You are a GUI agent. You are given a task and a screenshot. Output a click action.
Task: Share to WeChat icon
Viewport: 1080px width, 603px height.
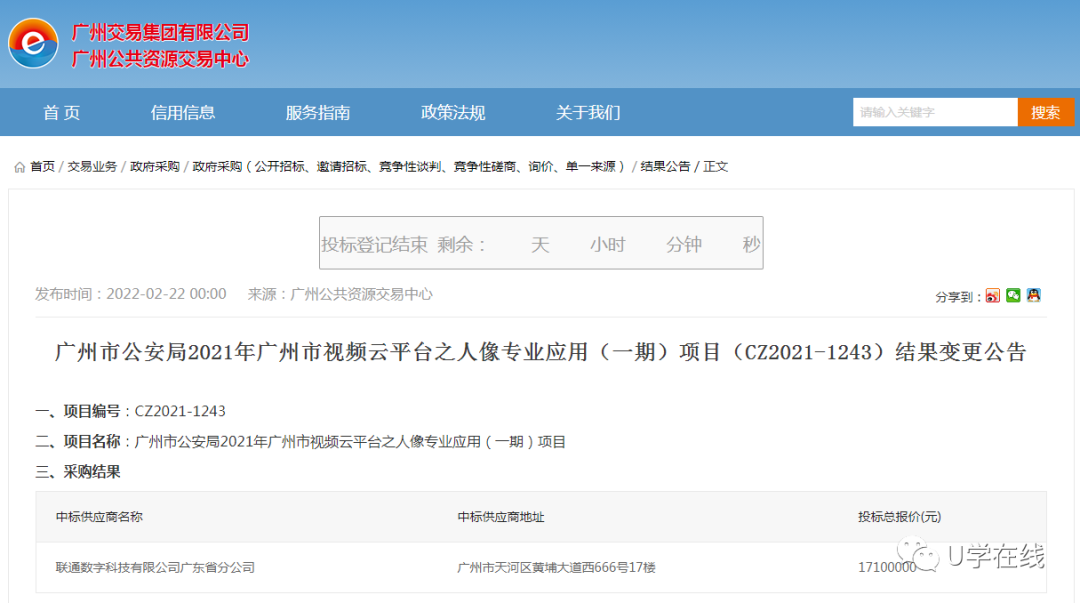pos(1012,296)
